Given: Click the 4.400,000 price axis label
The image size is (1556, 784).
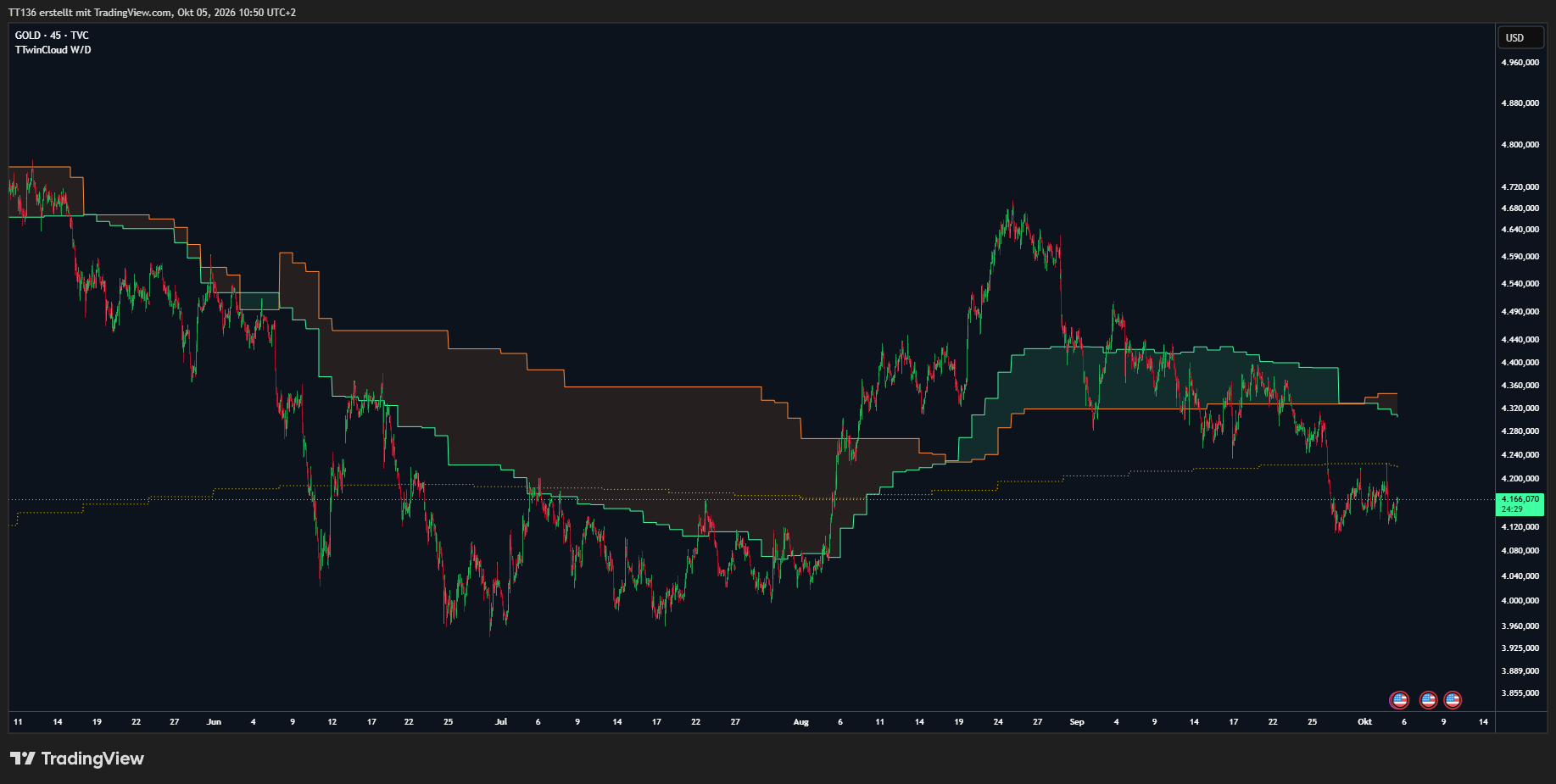Looking at the screenshot, I should [1520, 363].
